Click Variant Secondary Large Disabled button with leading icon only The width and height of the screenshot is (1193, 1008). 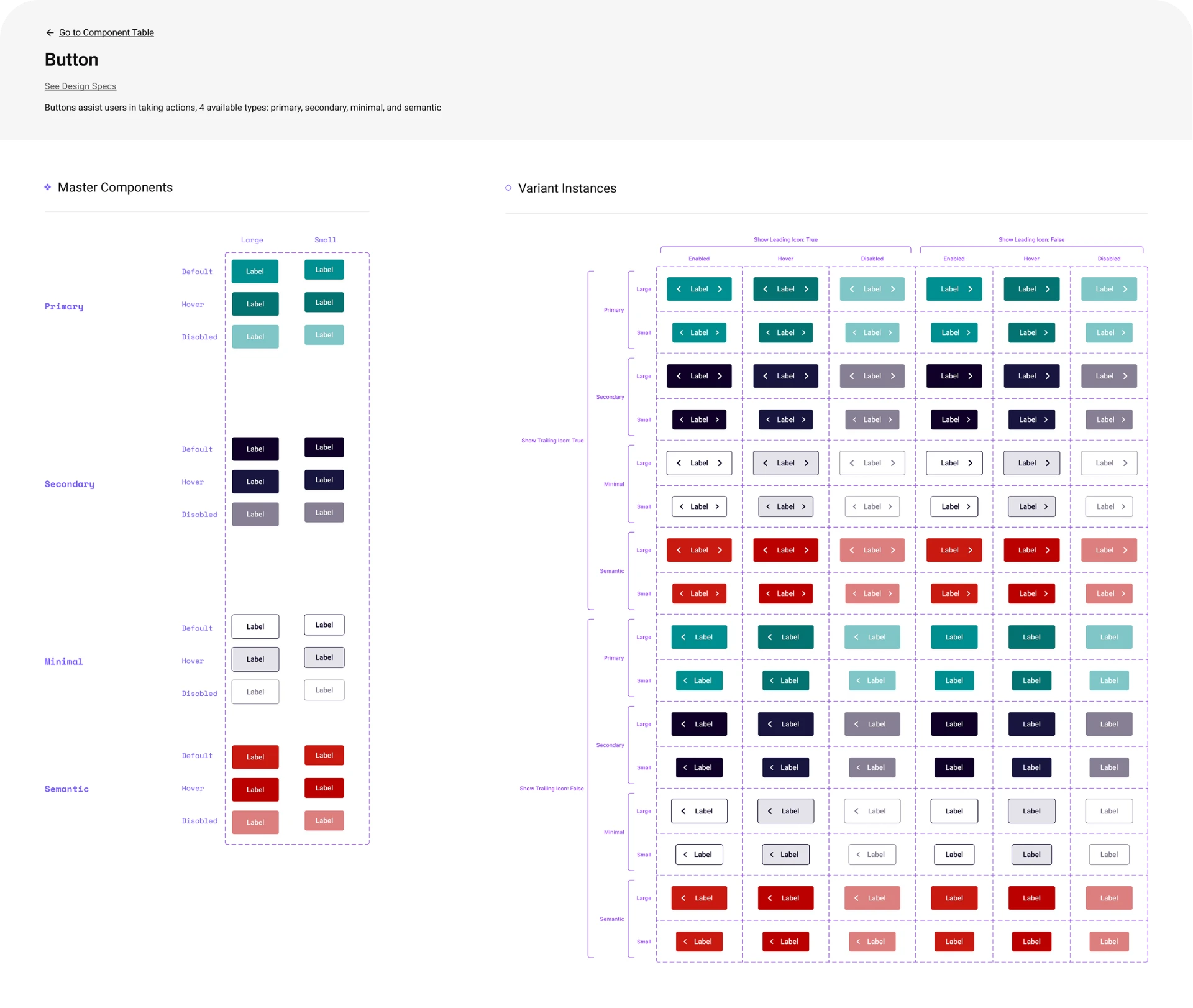click(872, 724)
